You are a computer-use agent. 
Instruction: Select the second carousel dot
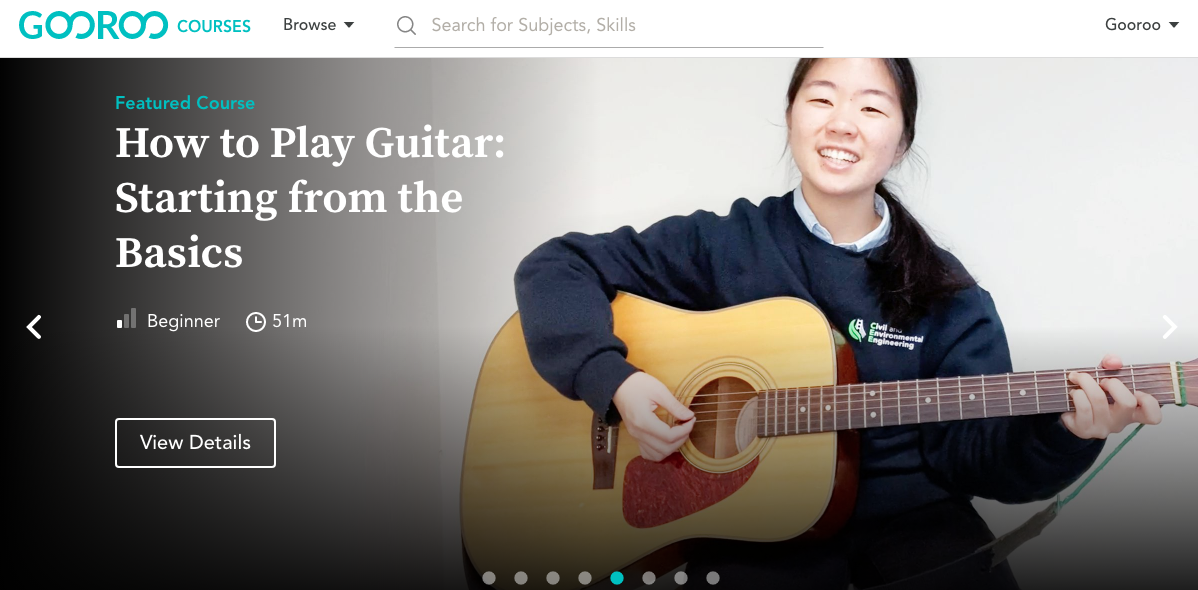coord(521,578)
